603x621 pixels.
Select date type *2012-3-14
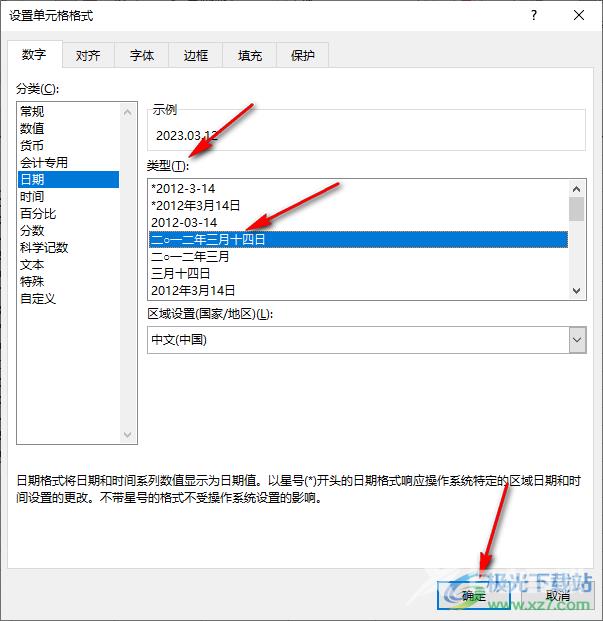pyautogui.click(x=358, y=189)
